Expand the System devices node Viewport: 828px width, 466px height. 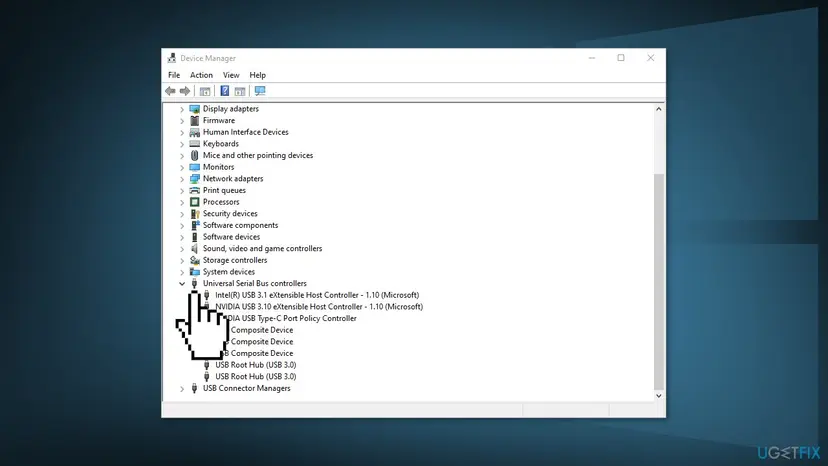(182, 272)
